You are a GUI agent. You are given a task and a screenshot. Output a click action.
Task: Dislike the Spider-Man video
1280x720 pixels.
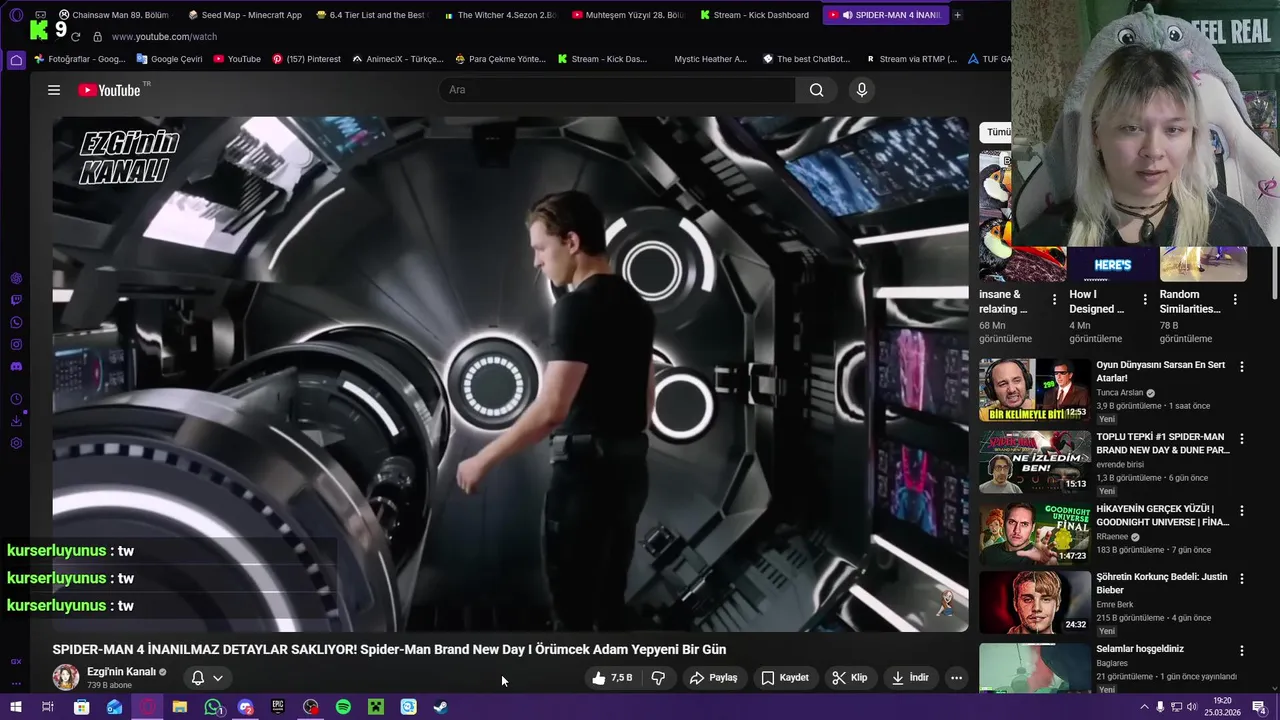[658, 678]
